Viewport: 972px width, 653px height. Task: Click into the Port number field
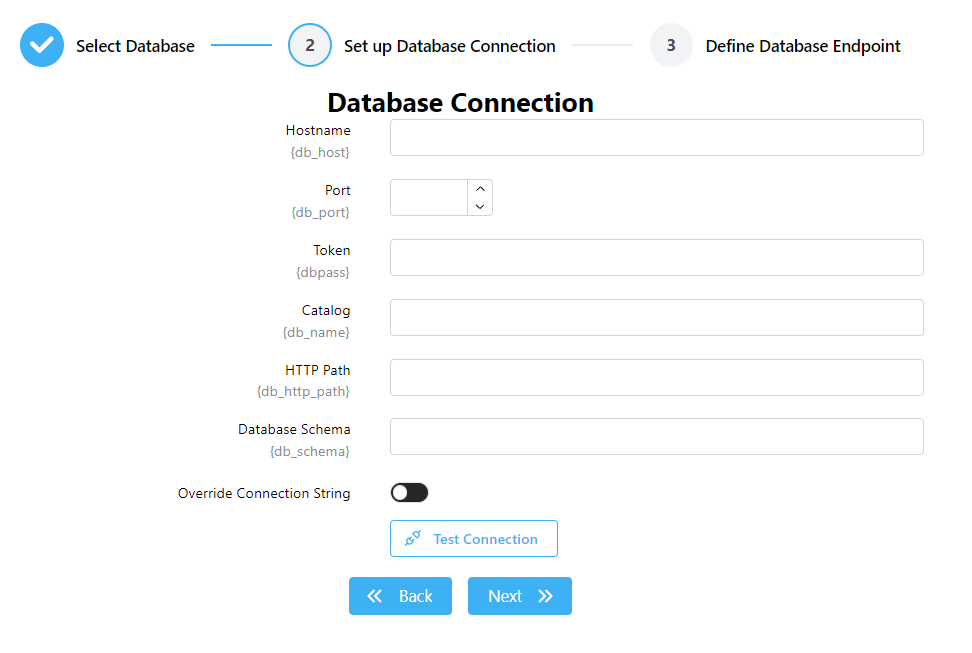429,198
